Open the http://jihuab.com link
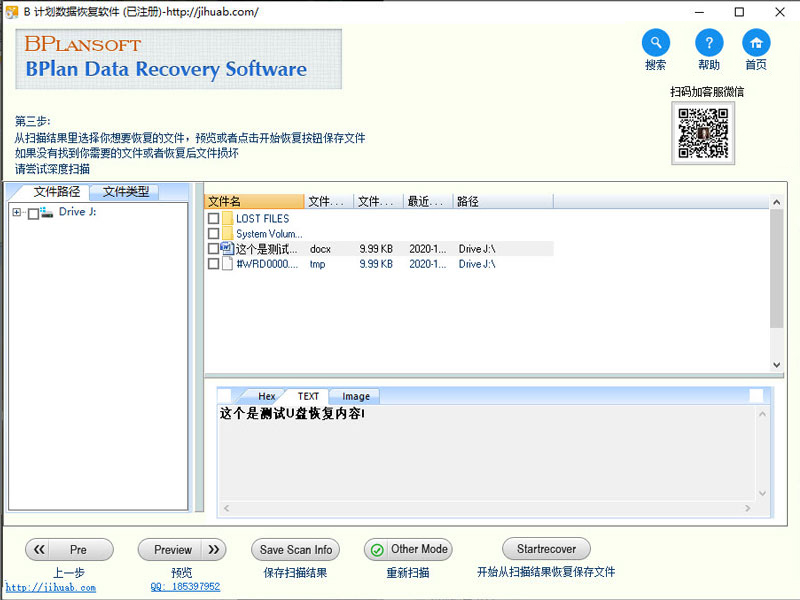Image resolution: width=800 pixels, height=600 pixels. (x=50, y=587)
